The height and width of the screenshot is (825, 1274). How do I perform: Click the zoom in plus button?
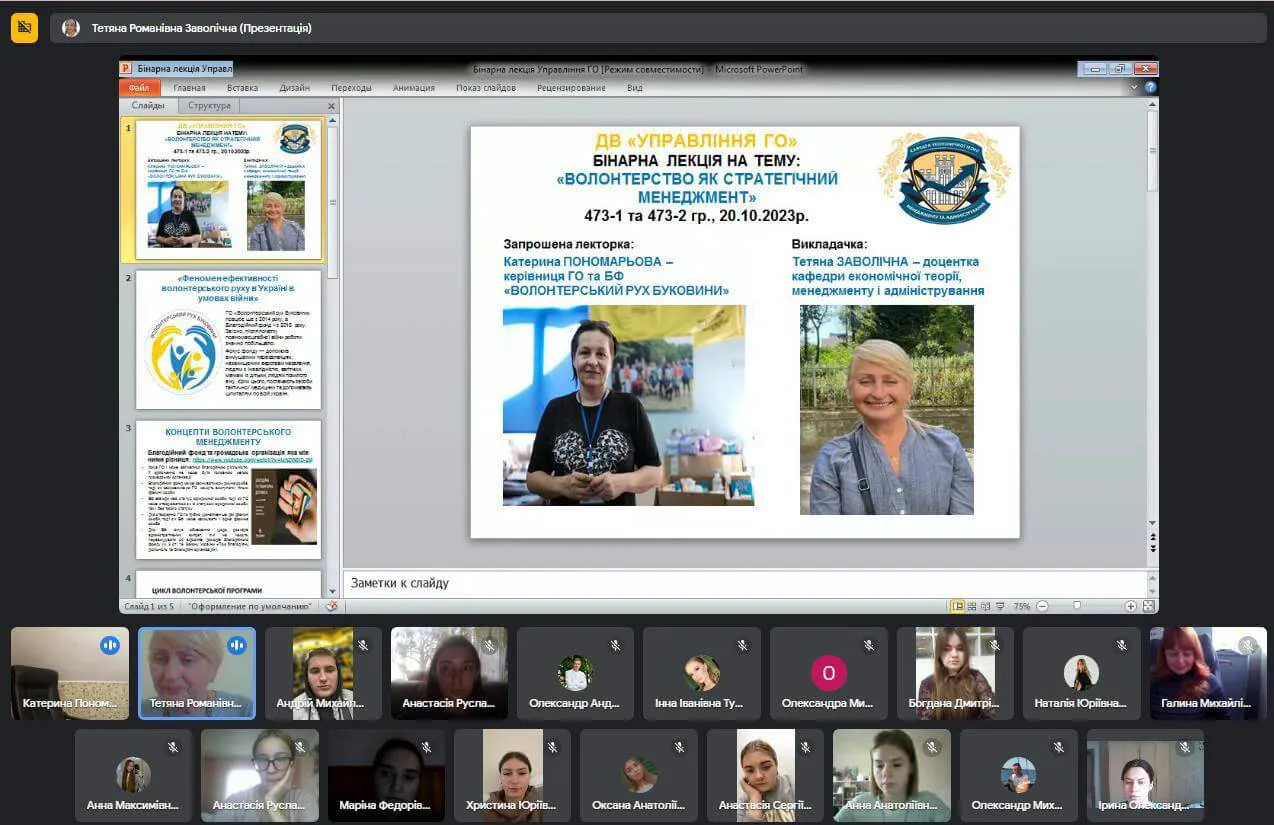[1131, 606]
